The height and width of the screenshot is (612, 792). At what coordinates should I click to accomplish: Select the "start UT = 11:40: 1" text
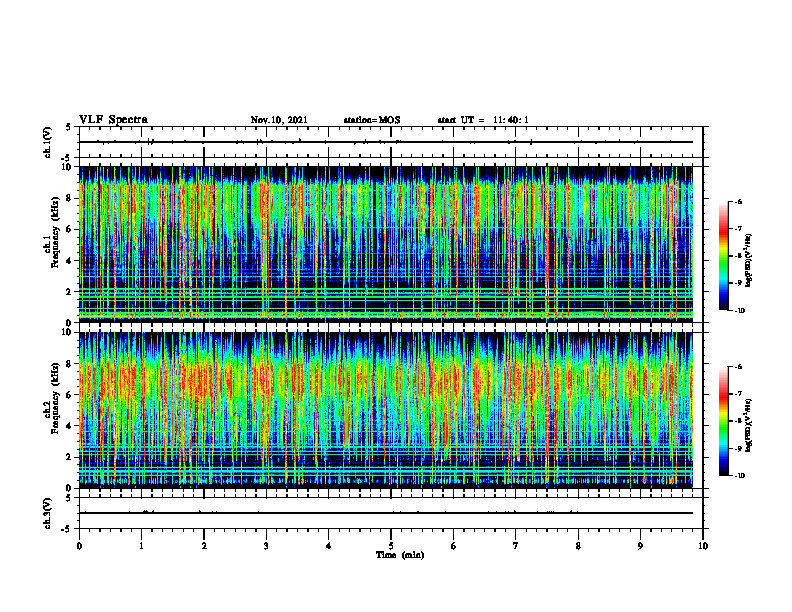coord(483,120)
